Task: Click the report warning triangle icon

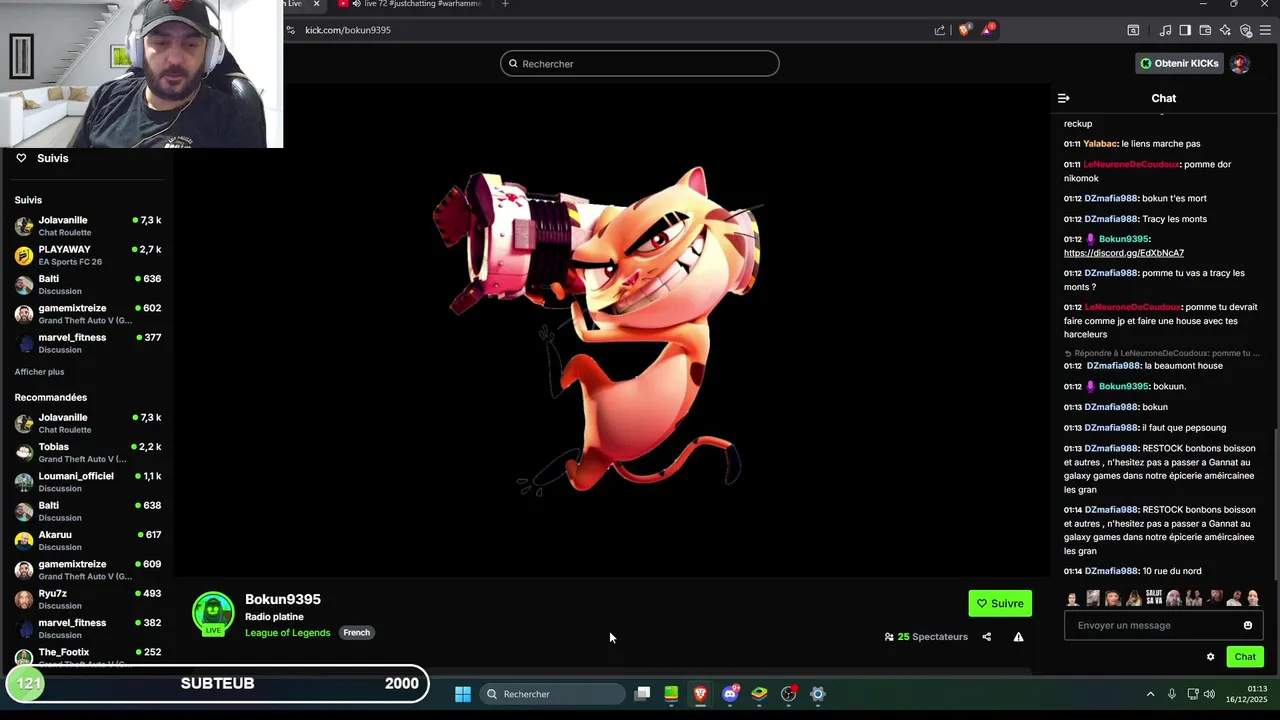Action: tap(1018, 637)
